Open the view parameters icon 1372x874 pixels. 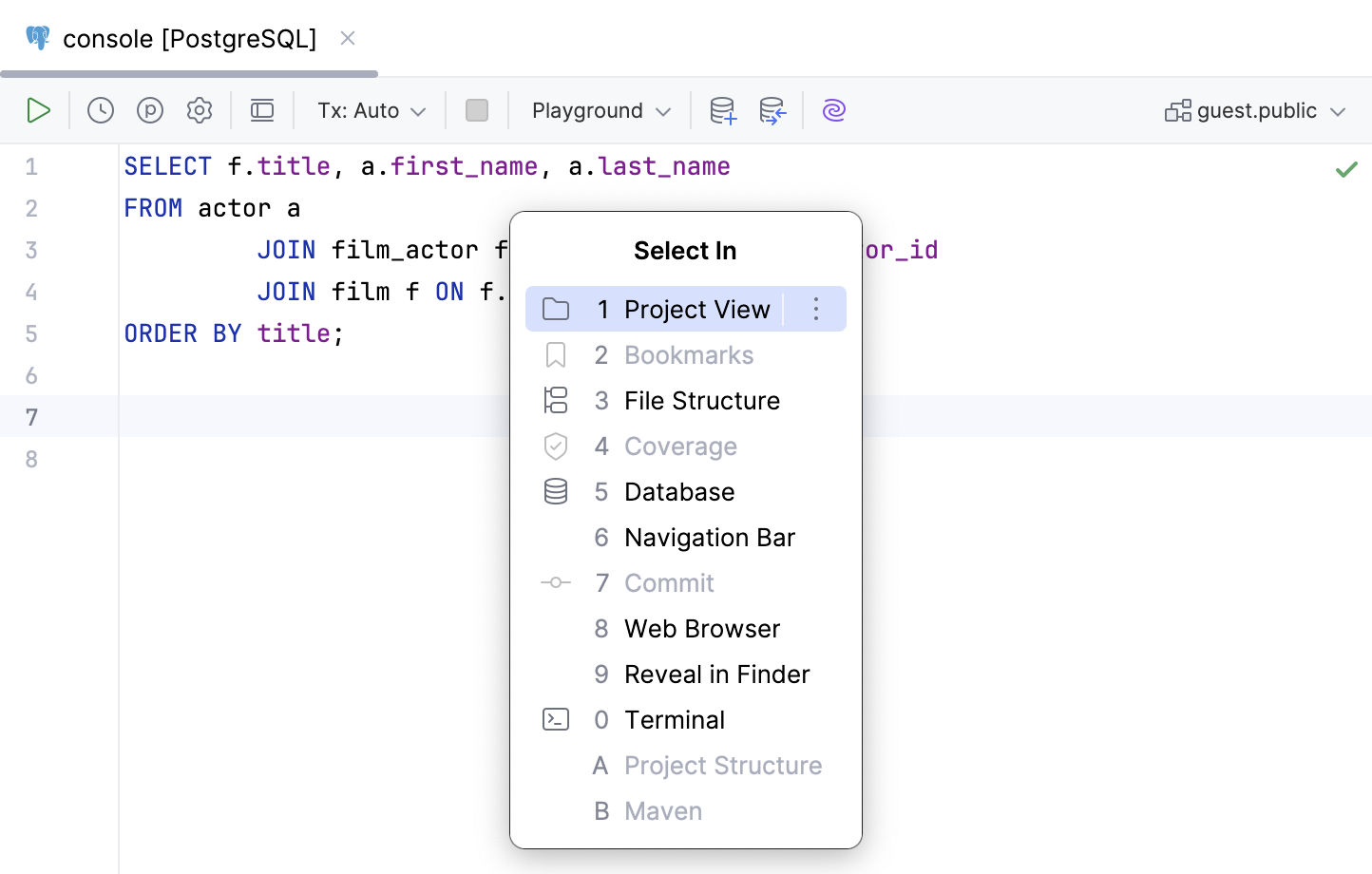pyautogui.click(x=150, y=109)
